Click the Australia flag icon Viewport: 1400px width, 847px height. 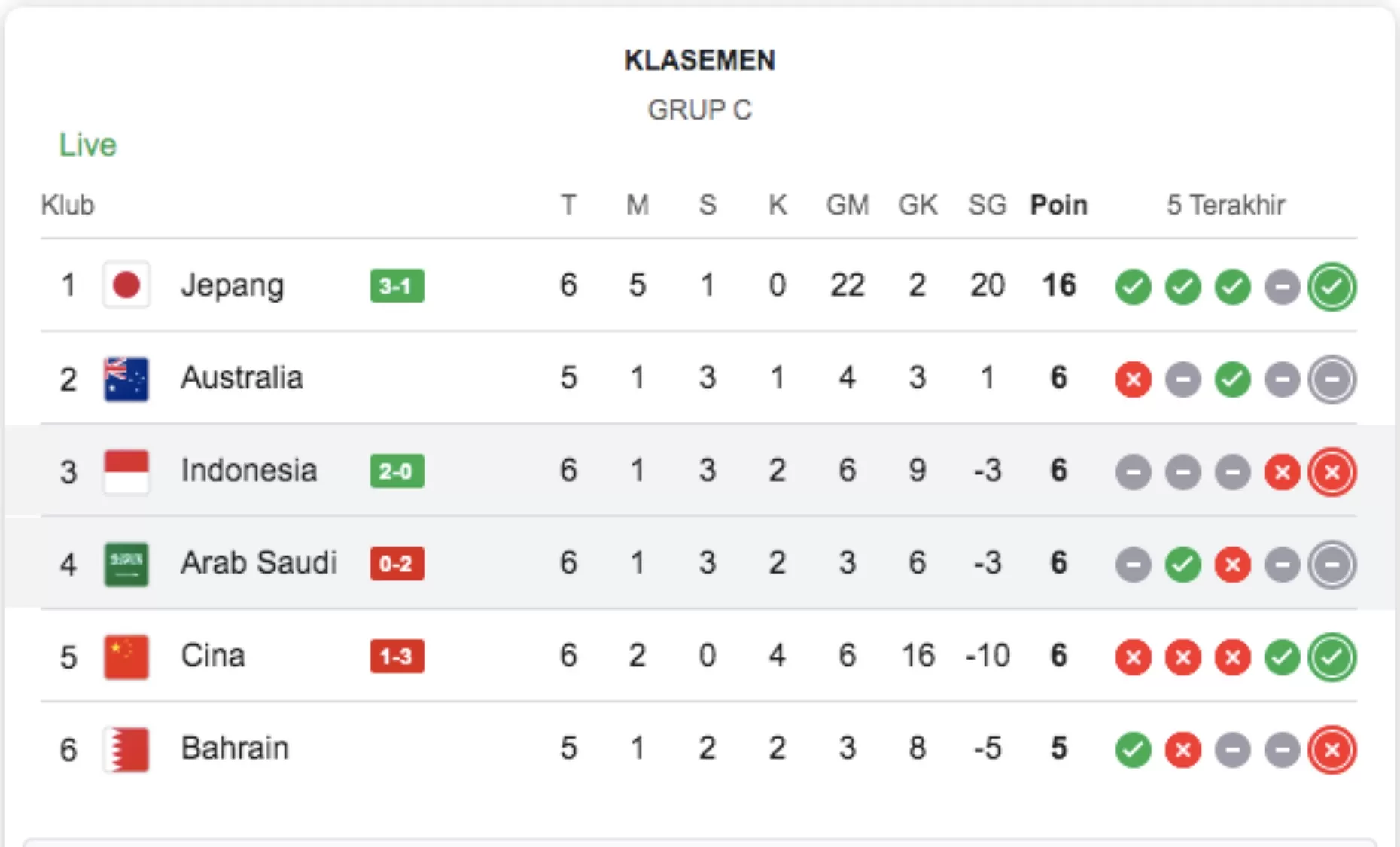(126, 379)
